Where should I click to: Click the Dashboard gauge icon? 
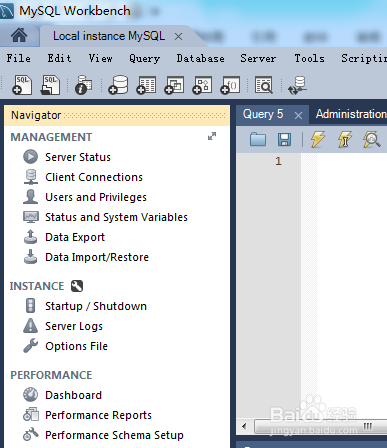point(30,395)
